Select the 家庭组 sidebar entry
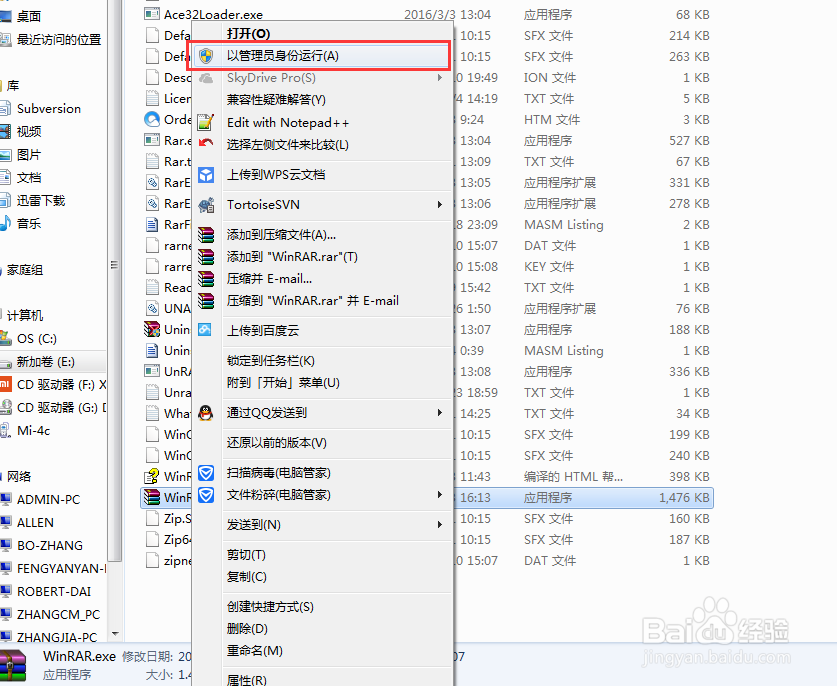 pyautogui.click(x=25, y=270)
